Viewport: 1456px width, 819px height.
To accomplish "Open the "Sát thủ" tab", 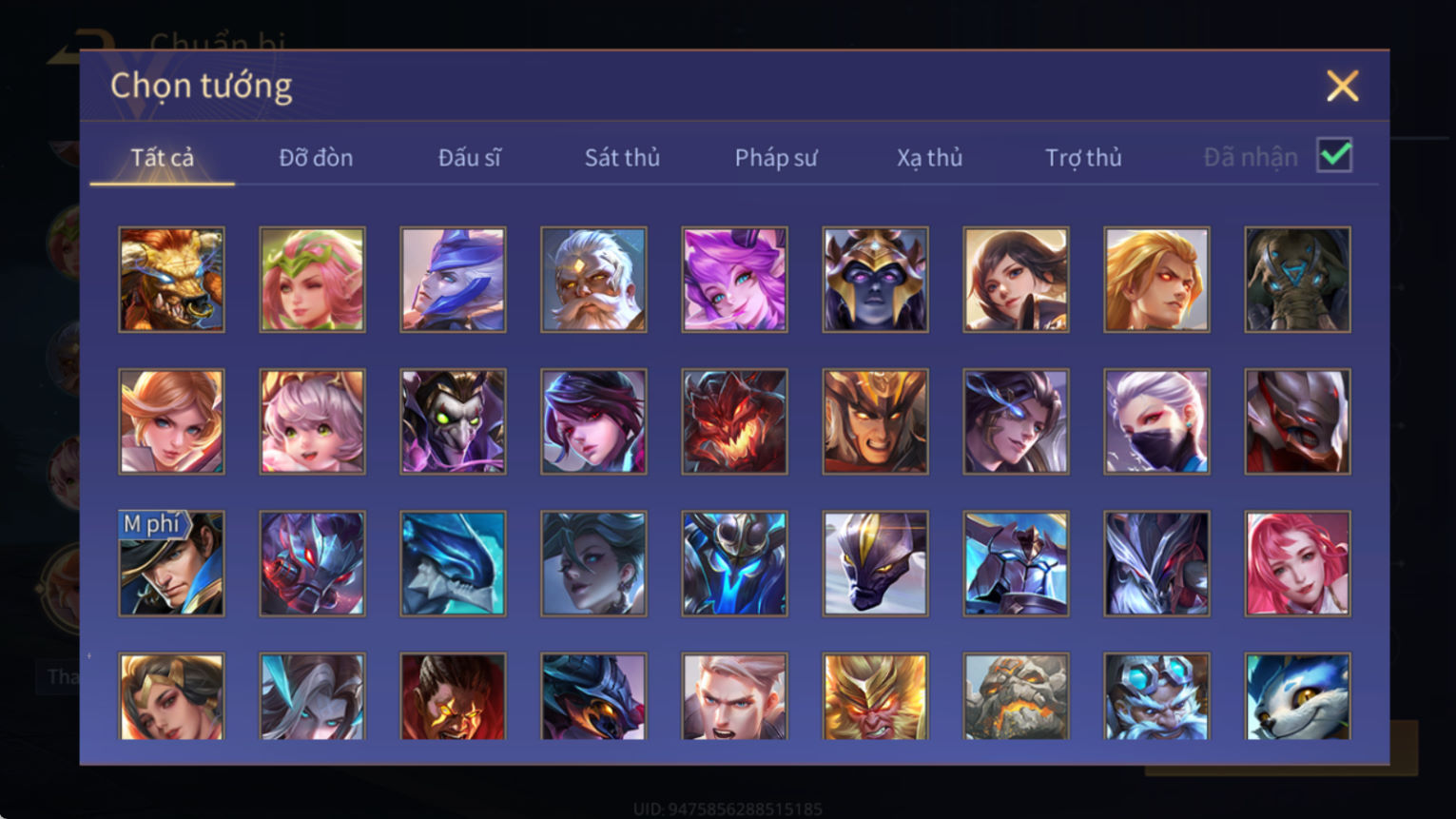I will tap(622, 158).
